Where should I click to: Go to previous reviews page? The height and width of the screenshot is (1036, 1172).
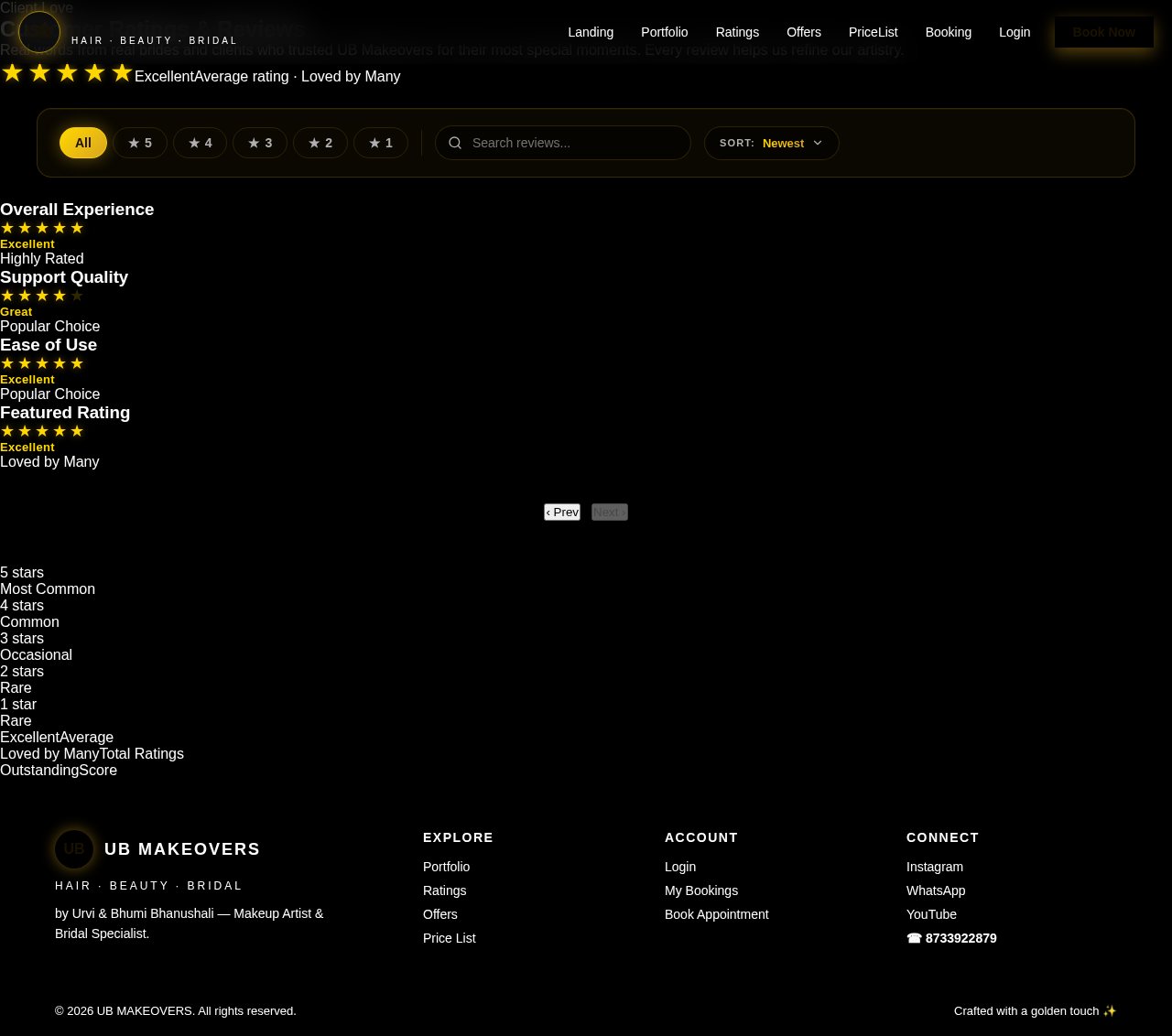click(562, 512)
